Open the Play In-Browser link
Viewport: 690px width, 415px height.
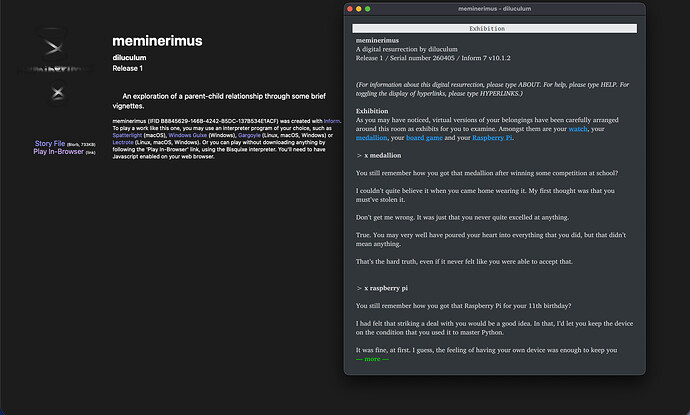coord(59,152)
